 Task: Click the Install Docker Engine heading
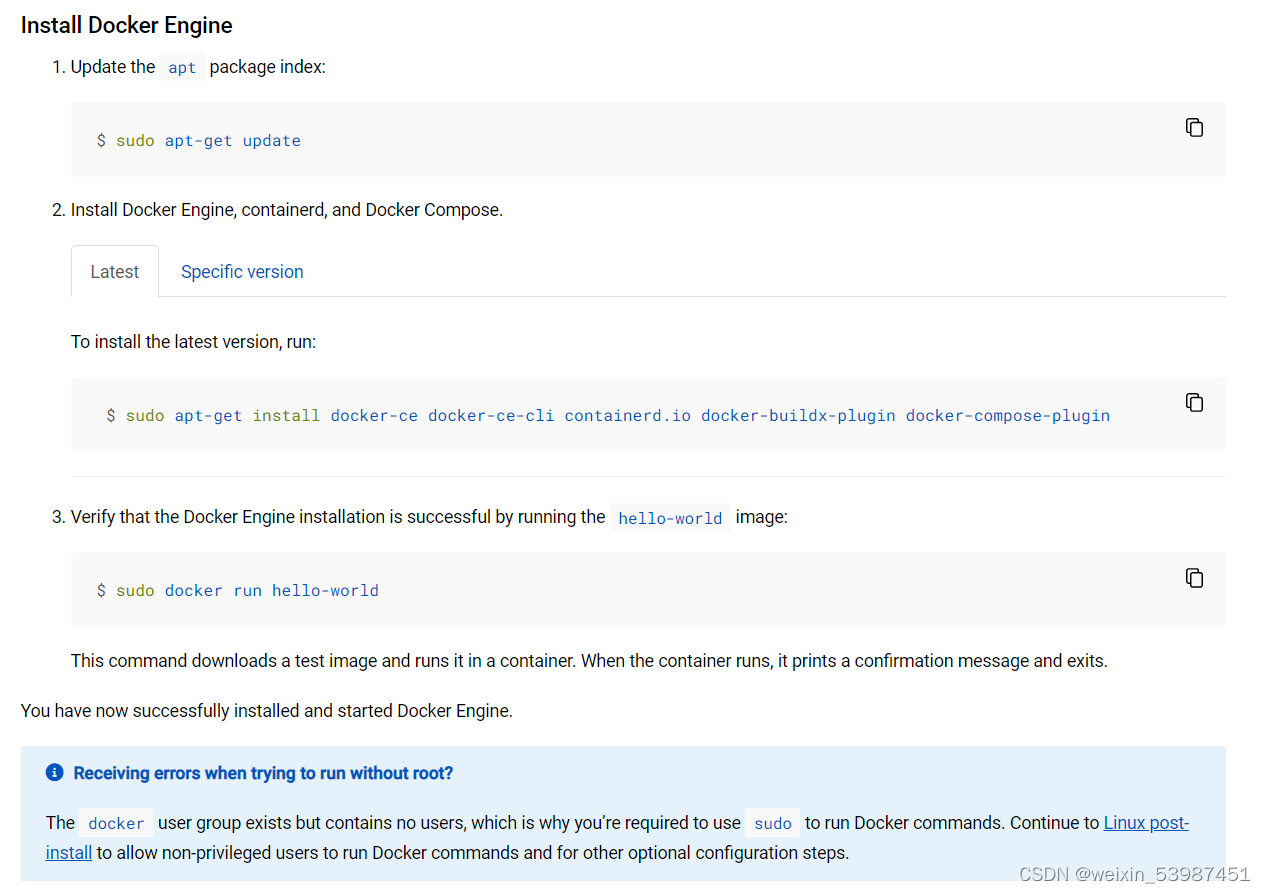coord(126,25)
